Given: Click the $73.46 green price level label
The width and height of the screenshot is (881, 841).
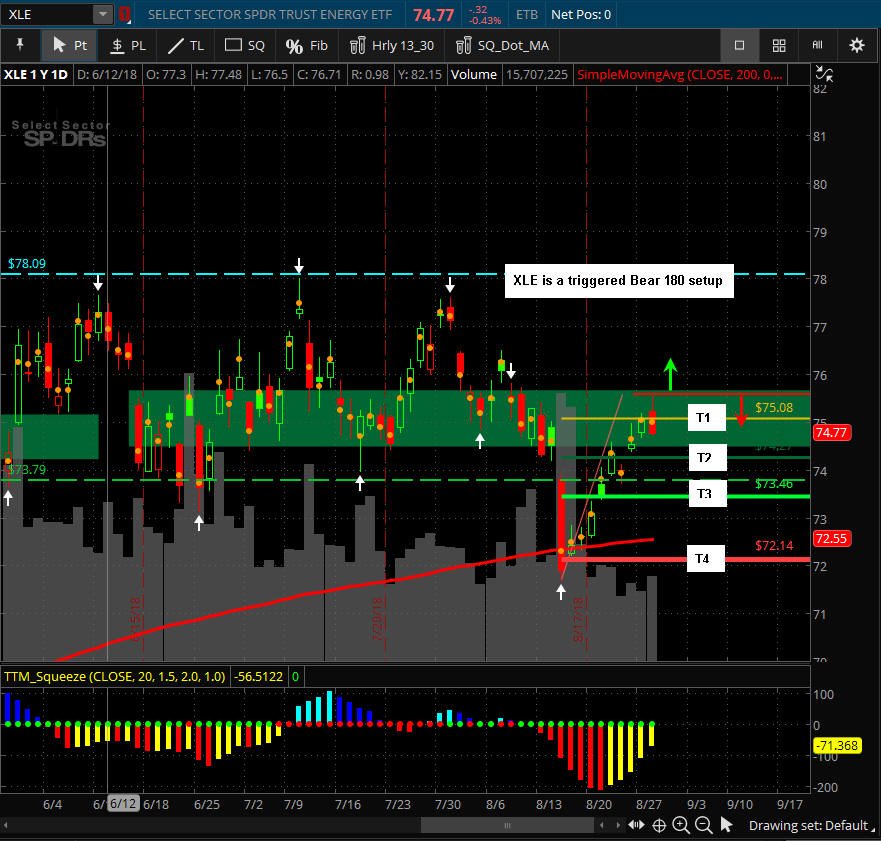Looking at the screenshot, I should coord(774,484).
